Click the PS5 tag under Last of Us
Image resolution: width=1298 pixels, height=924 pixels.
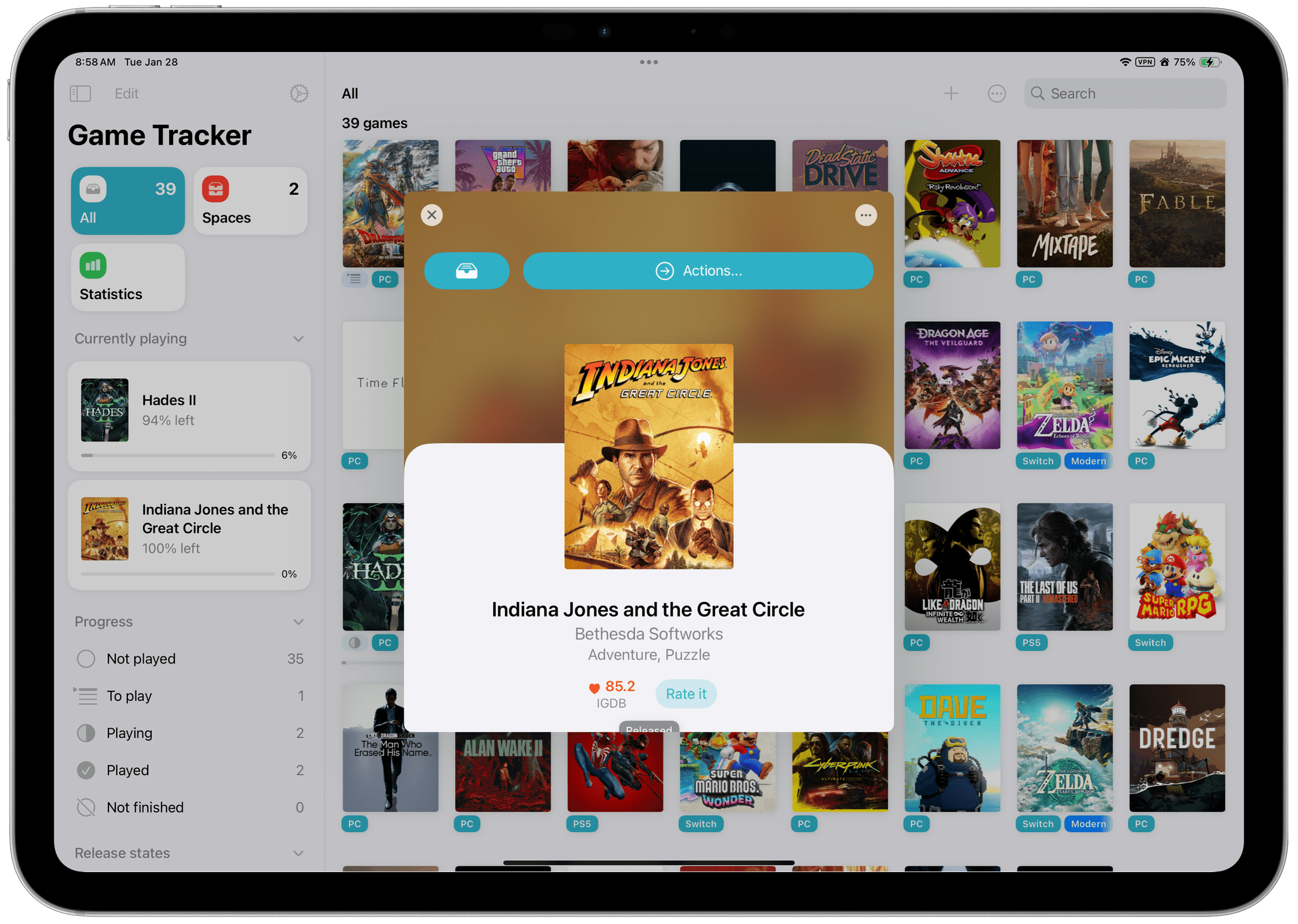click(1031, 643)
